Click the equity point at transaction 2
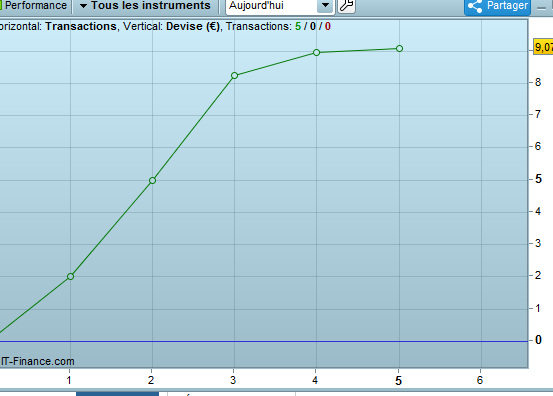The height and width of the screenshot is (396, 553). pos(152,181)
